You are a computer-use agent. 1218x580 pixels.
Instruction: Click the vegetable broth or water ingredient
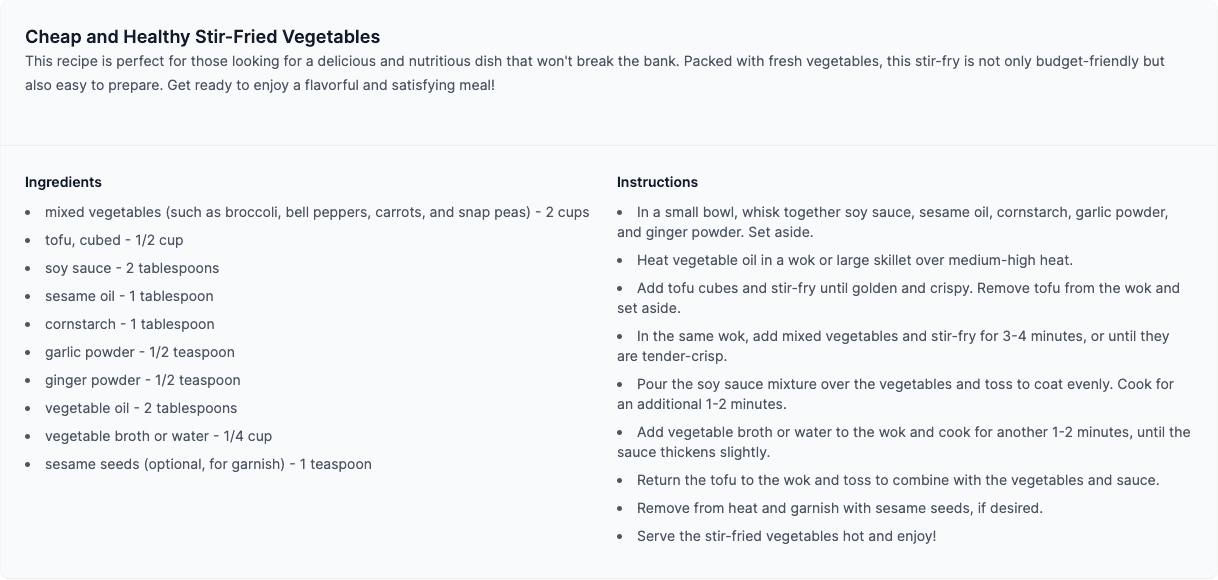(x=158, y=436)
